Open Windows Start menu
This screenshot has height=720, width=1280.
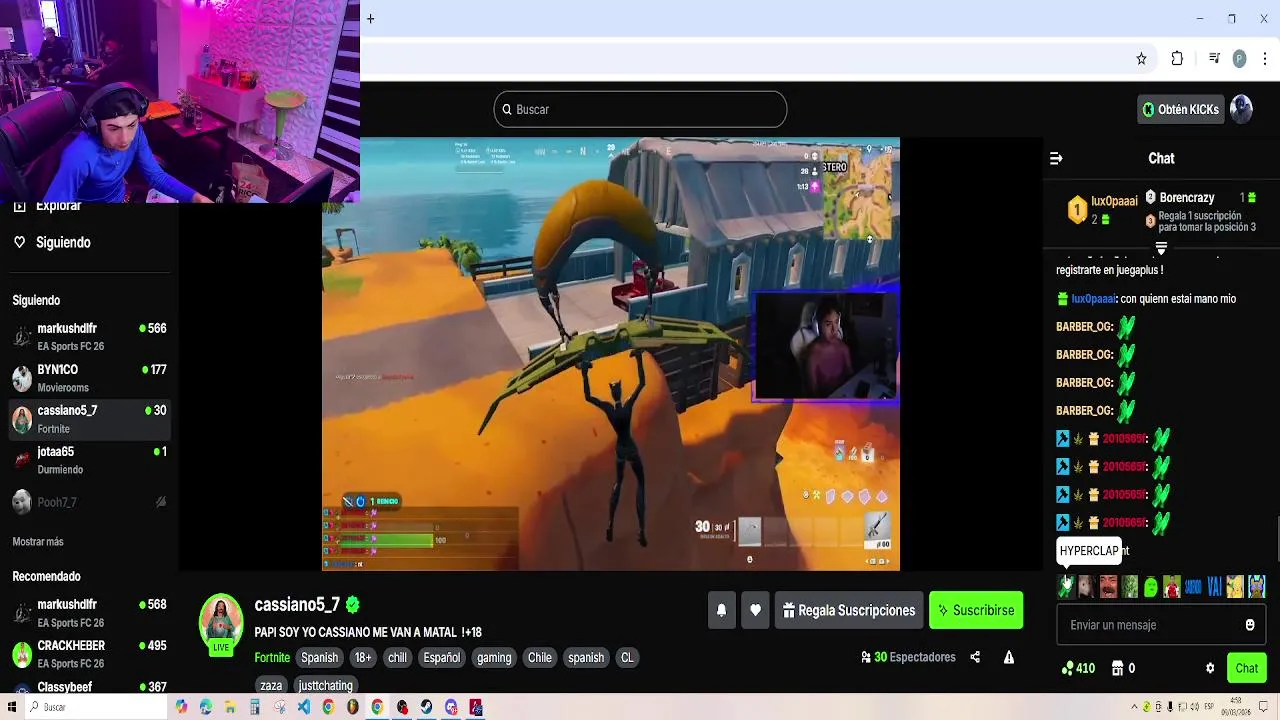pos(12,707)
